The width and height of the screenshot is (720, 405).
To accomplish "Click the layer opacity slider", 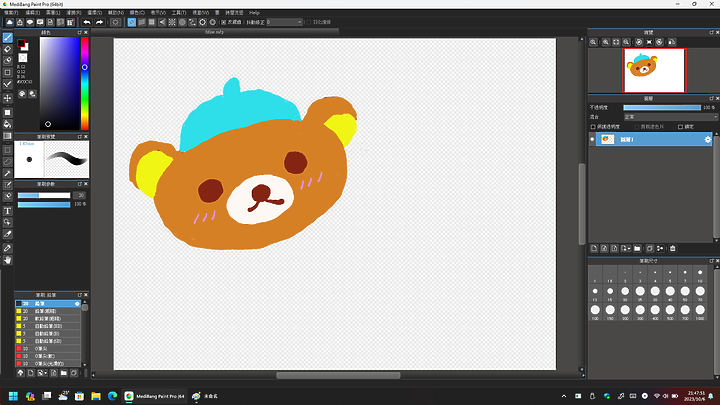I will (x=662, y=107).
